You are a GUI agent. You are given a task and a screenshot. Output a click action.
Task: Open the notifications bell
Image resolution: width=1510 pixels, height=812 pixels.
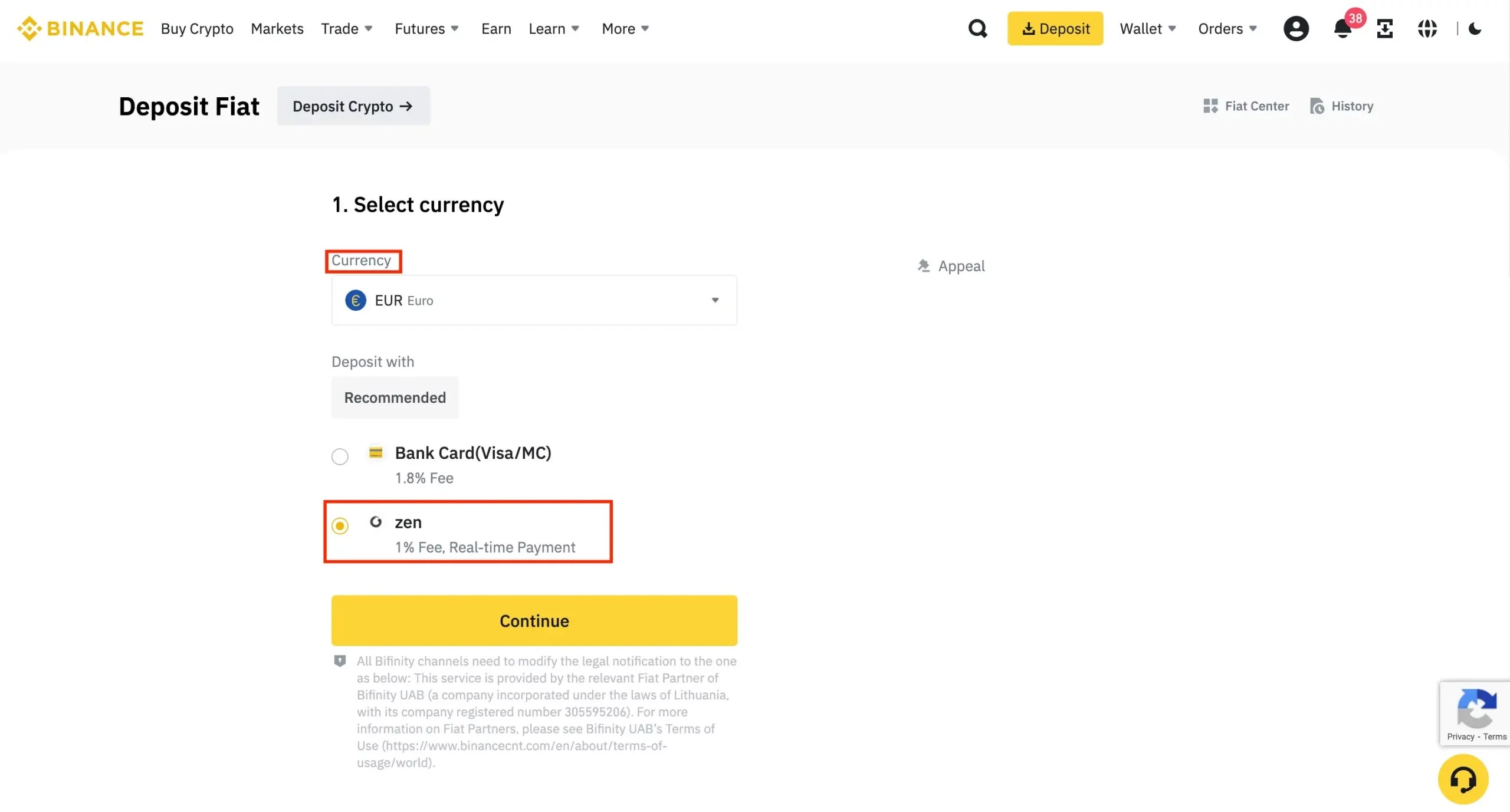click(1342, 28)
